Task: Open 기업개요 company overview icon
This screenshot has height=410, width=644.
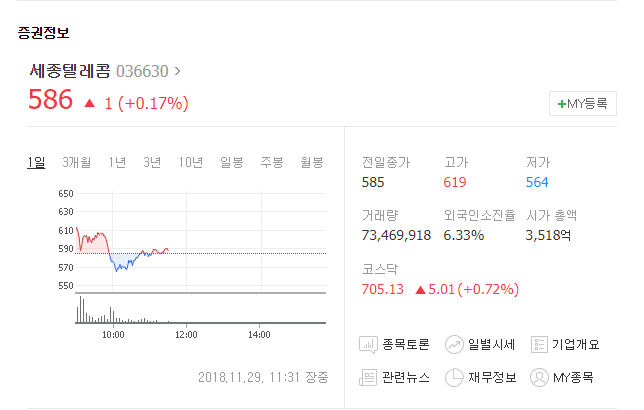Action: tap(539, 345)
